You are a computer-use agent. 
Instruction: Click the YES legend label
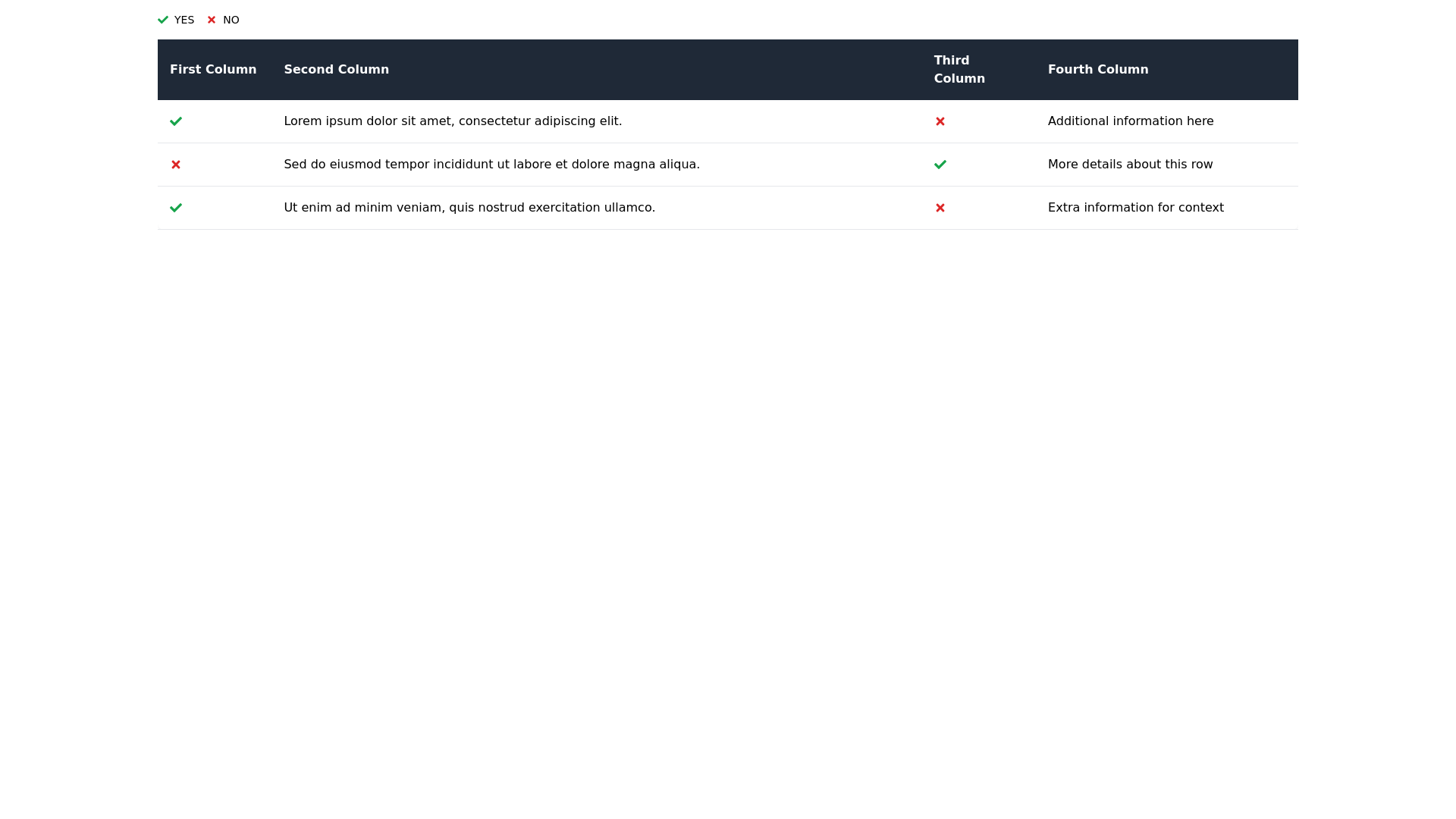pyautogui.click(x=184, y=20)
